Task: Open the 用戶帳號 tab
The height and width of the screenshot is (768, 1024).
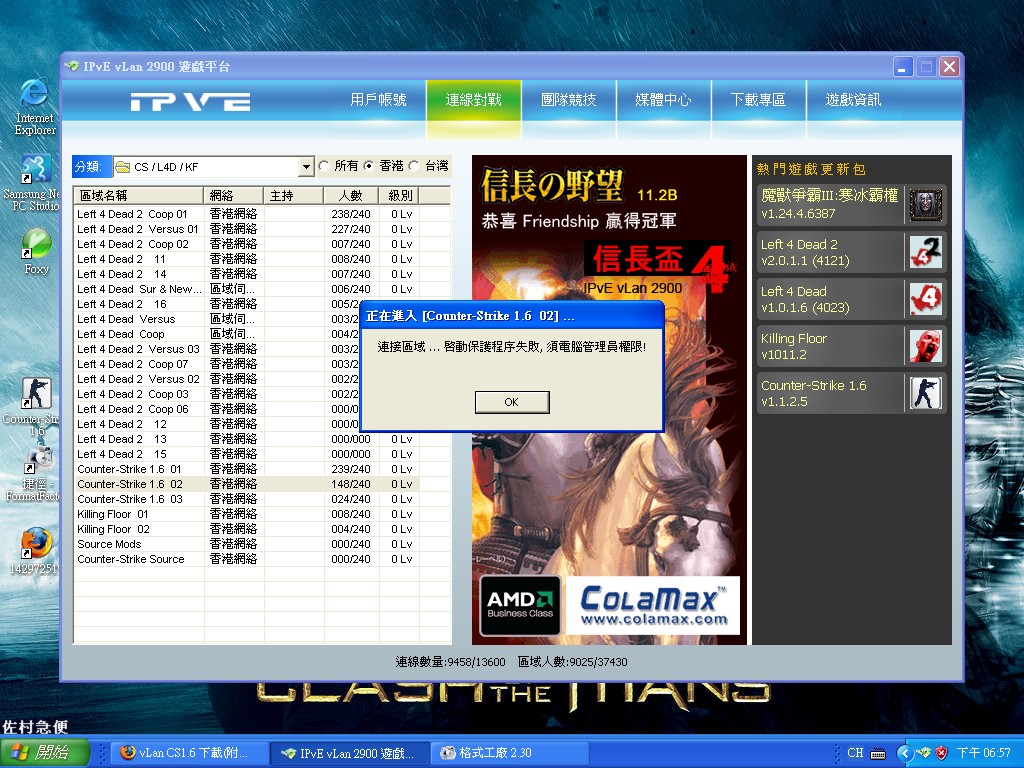Action: tap(378, 100)
